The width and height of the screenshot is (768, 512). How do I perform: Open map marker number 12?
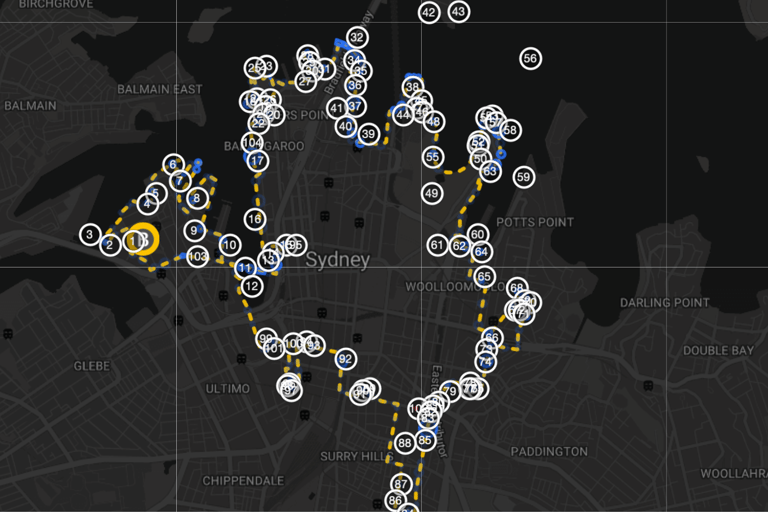252,286
